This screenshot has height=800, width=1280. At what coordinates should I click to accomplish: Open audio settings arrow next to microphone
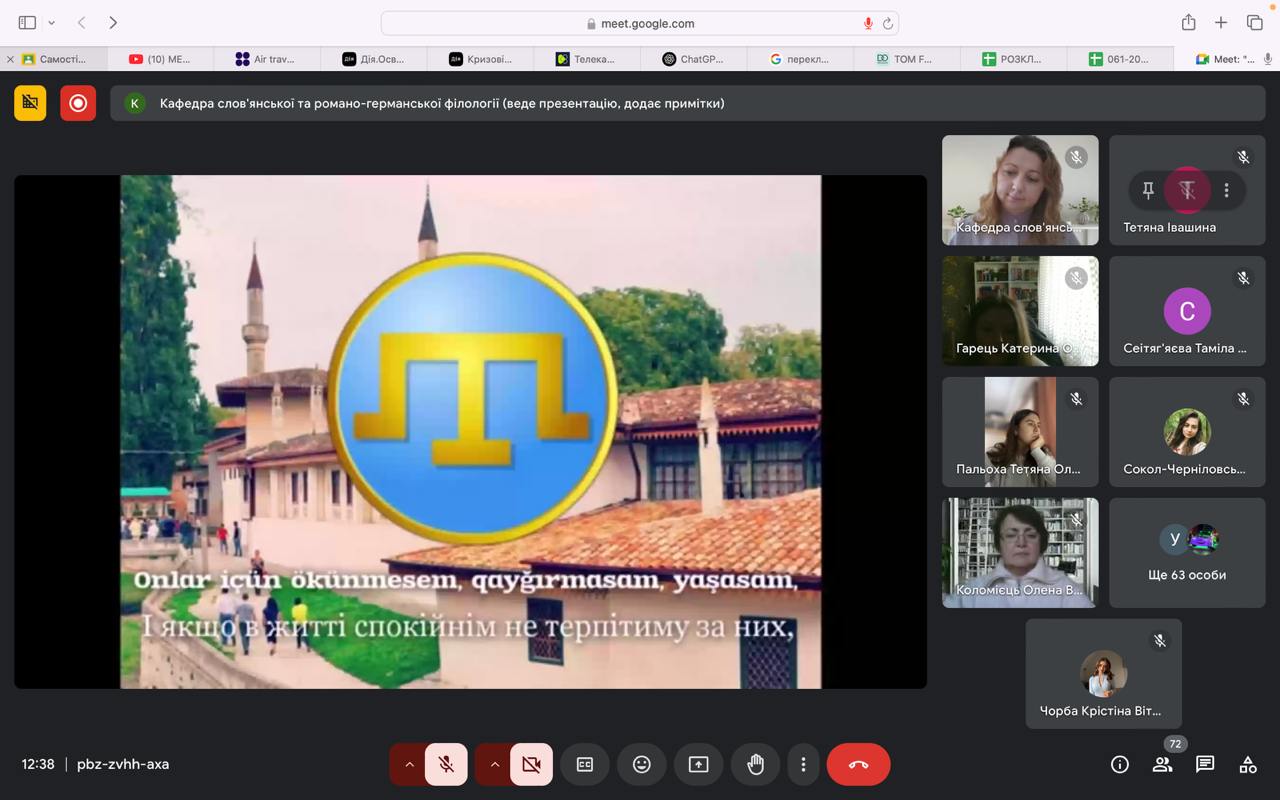(408, 764)
